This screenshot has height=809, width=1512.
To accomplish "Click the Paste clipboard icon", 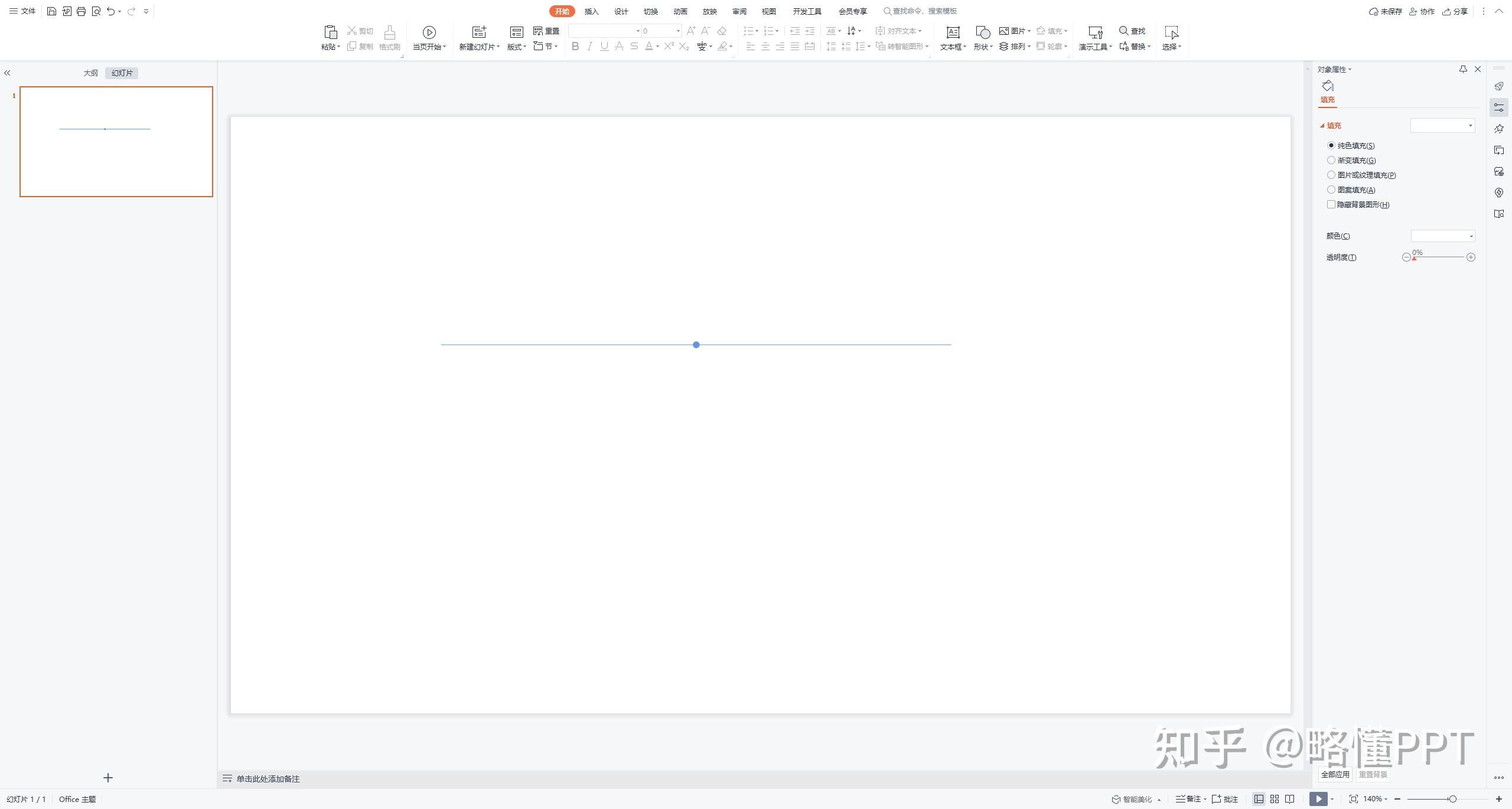I will tap(331, 32).
